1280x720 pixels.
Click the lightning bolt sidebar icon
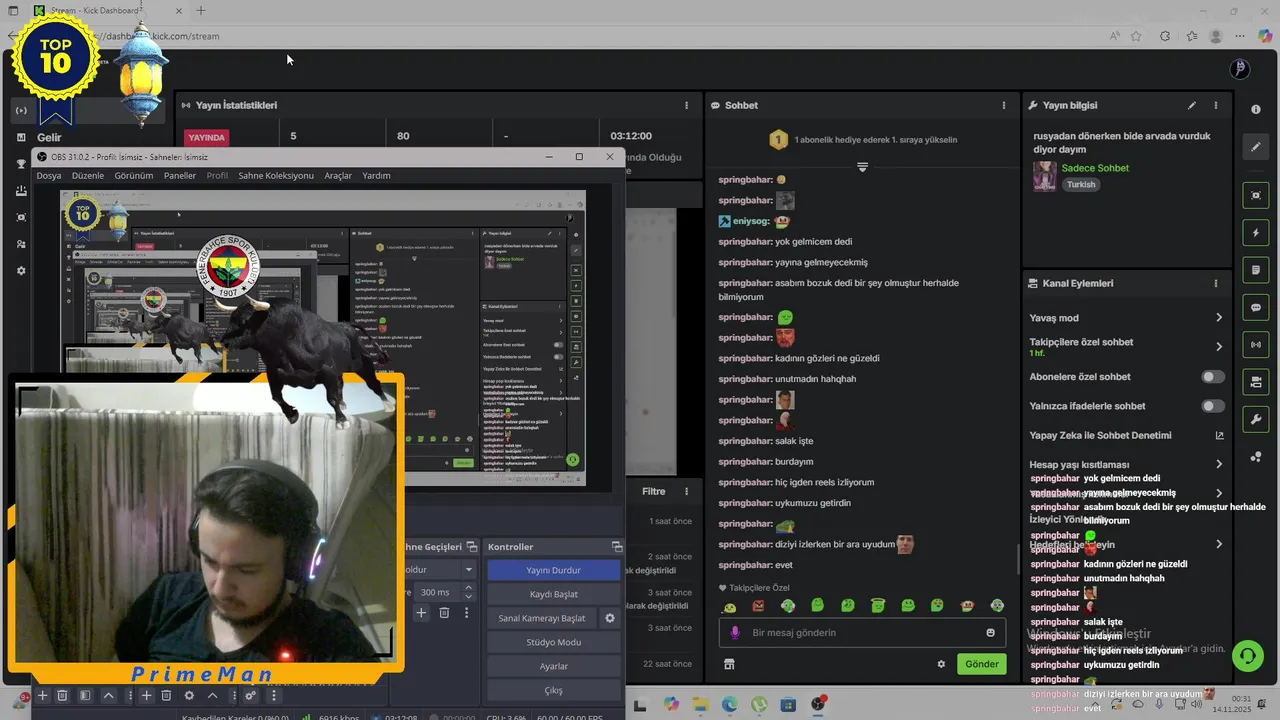coord(1256,233)
